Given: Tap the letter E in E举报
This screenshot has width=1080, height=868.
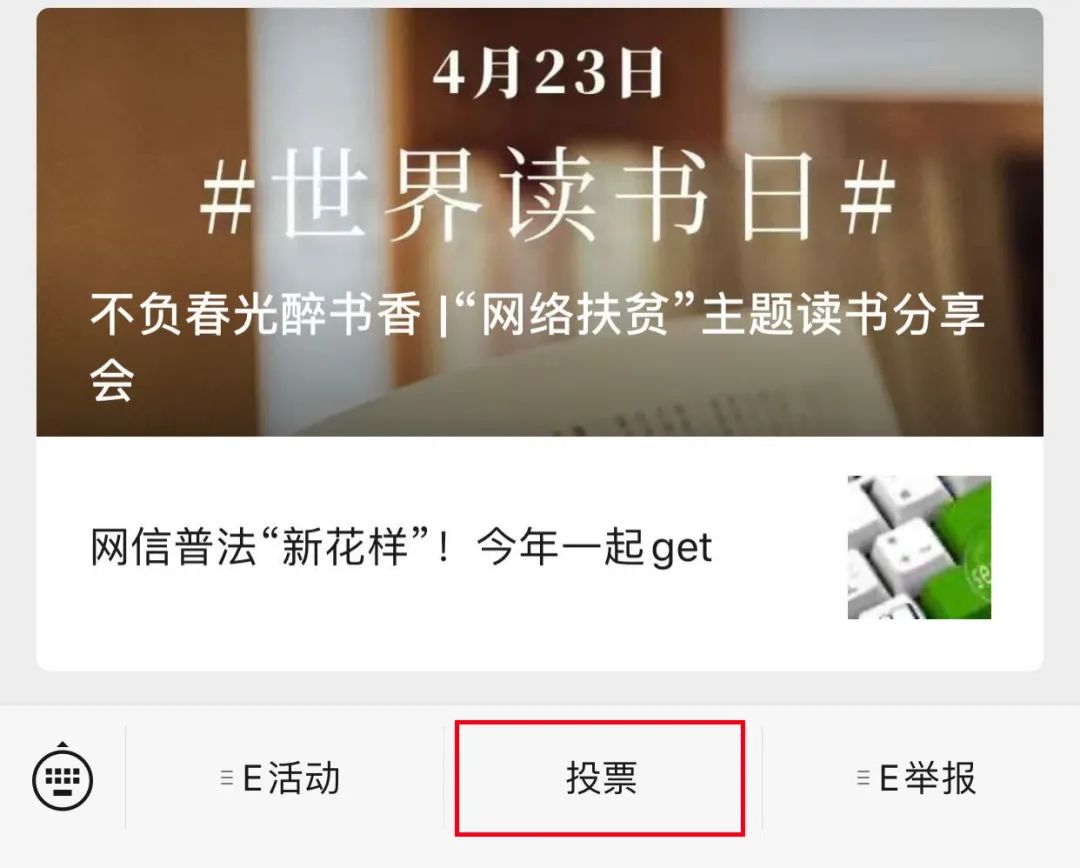Looking at the screenshot, I should click(x=889, y=778).
